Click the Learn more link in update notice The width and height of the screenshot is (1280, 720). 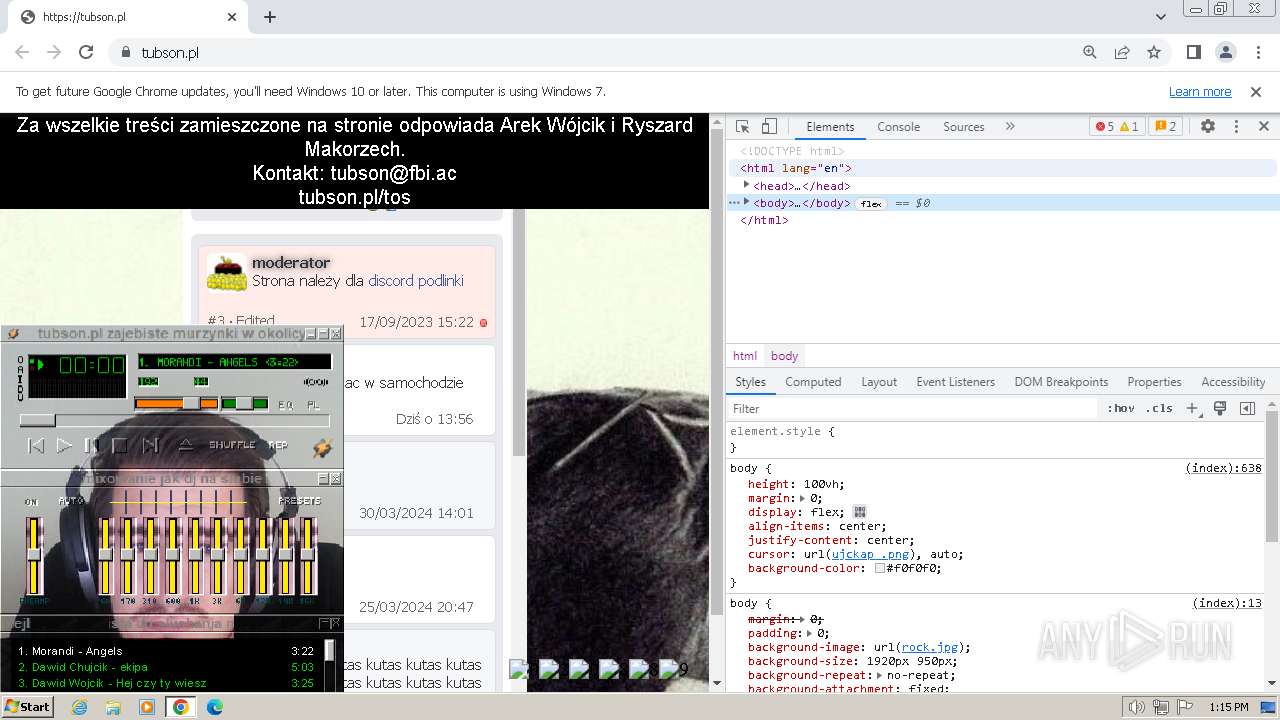click(x=1200, y=91)
